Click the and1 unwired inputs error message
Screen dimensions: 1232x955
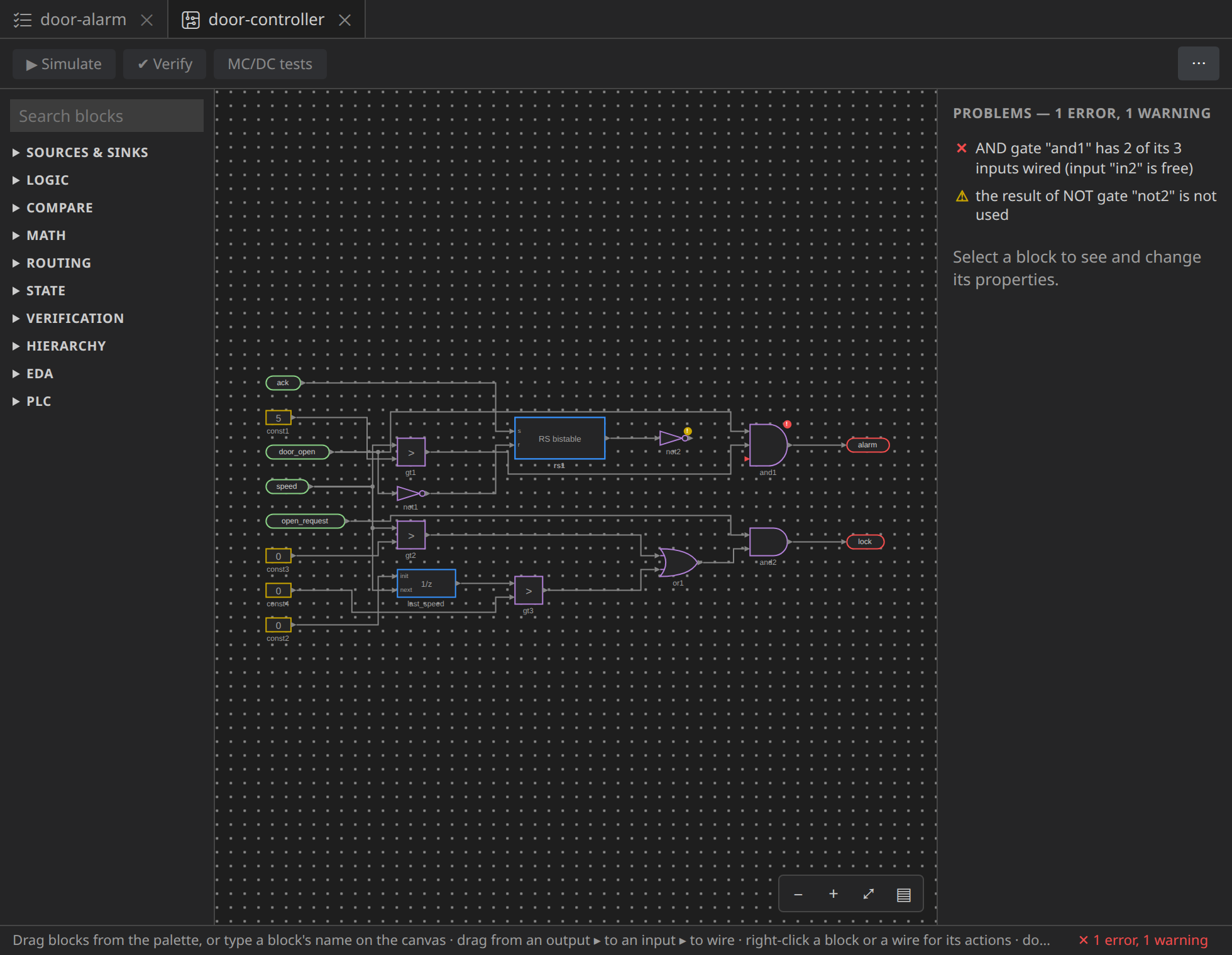click(1086, 158)
